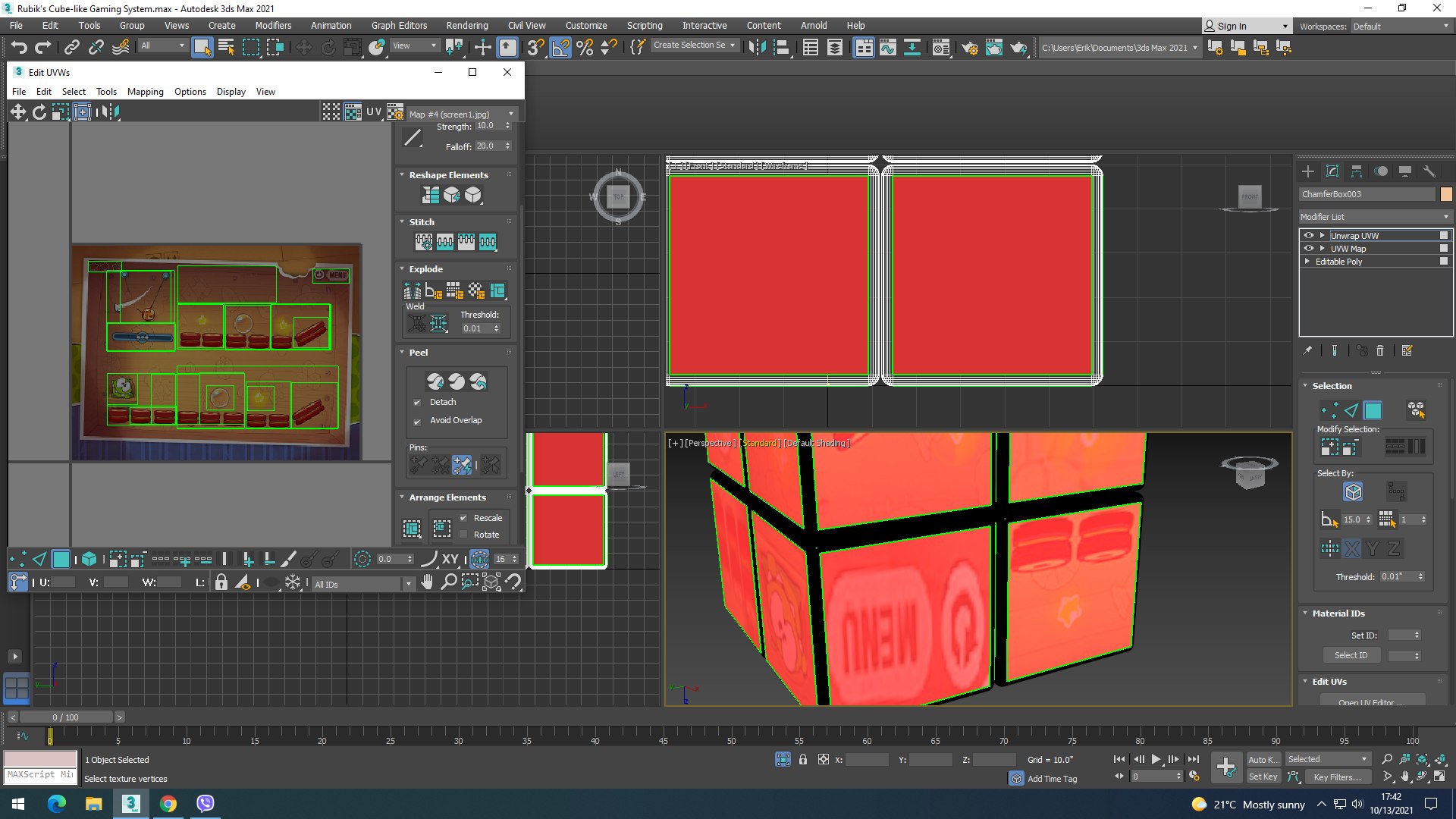Click the Quick Peel icon

[435, 381]
